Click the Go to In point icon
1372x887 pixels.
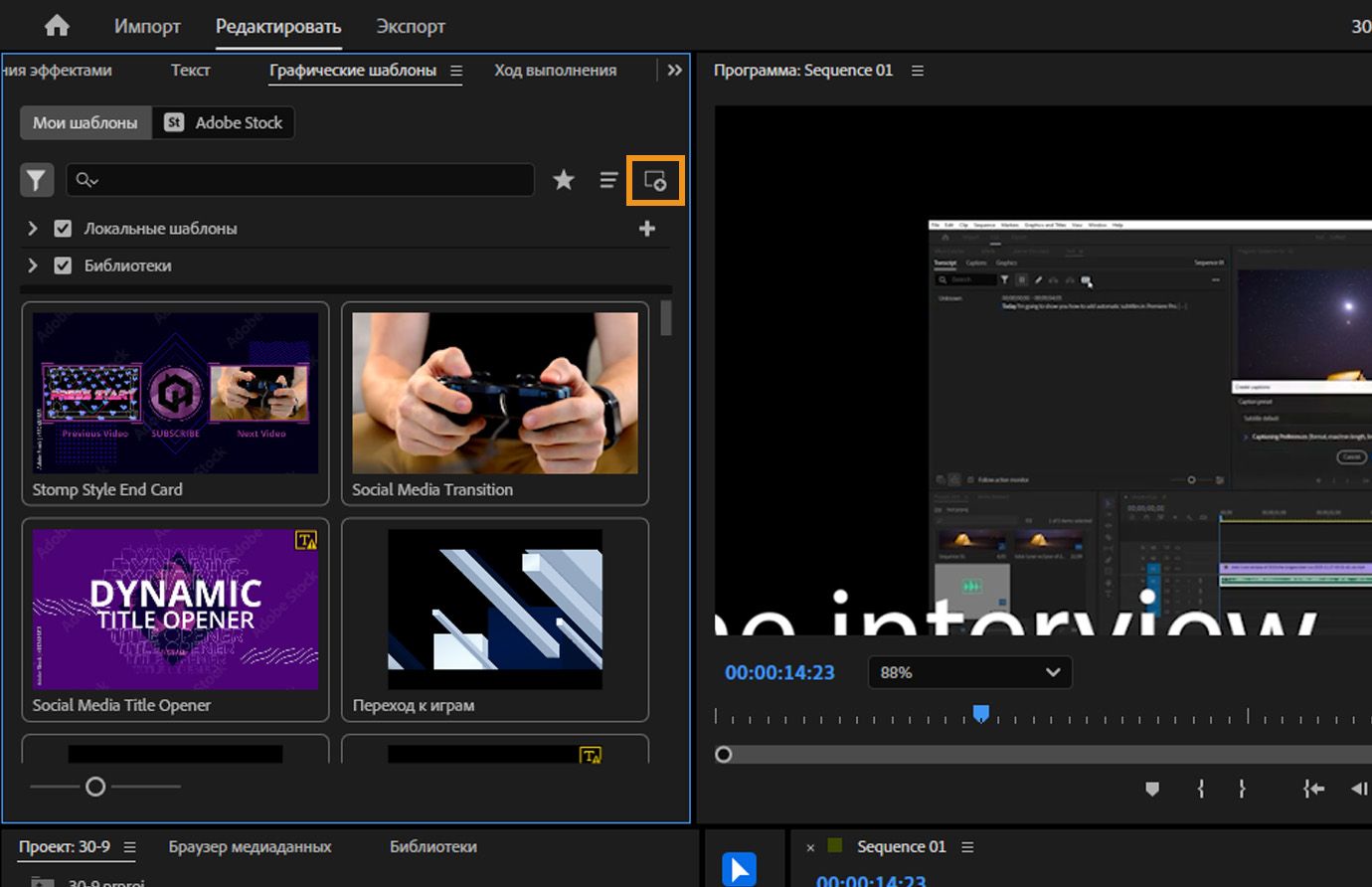(x=1313, y=789)
